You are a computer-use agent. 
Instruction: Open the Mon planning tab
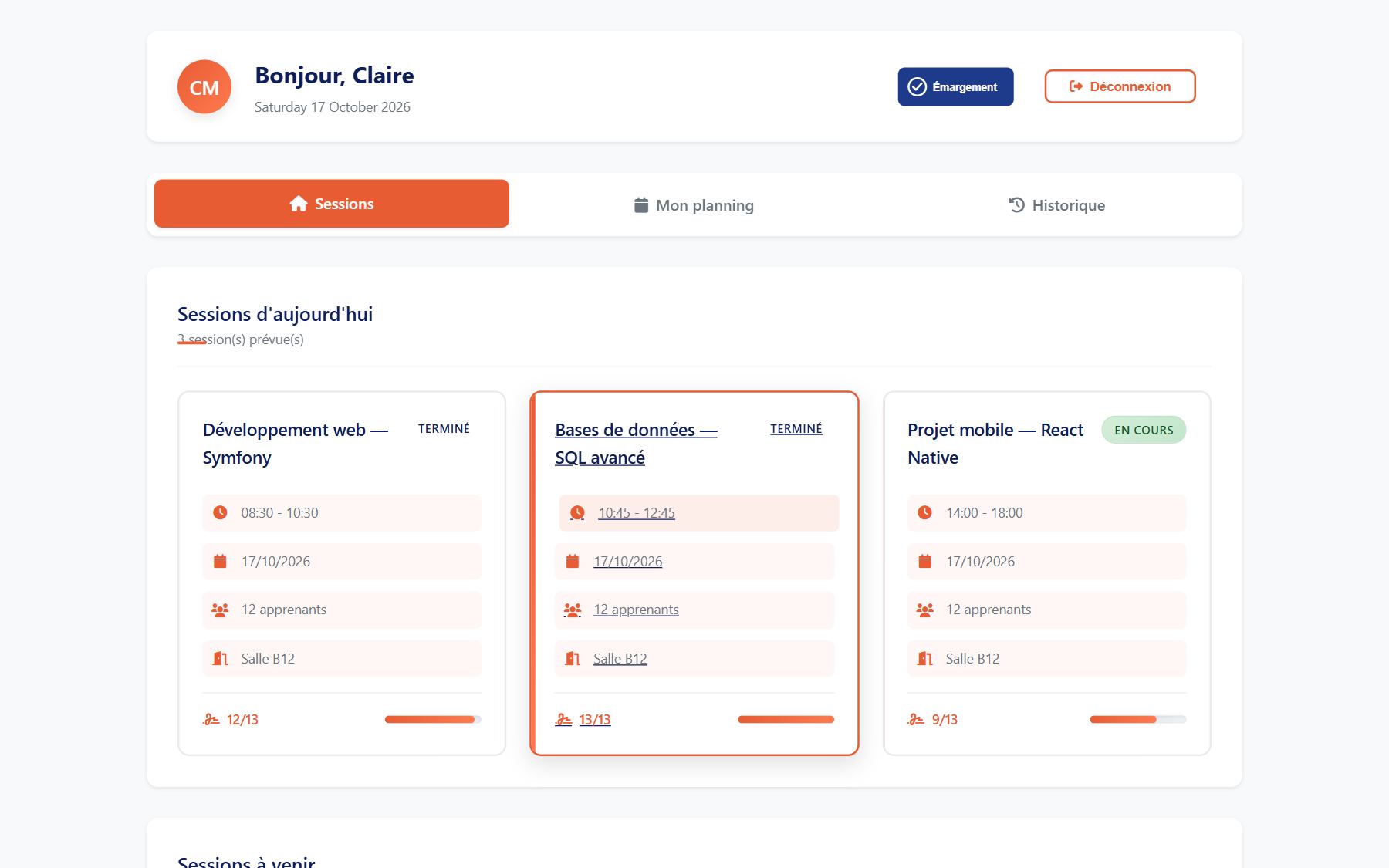(694, 205)
